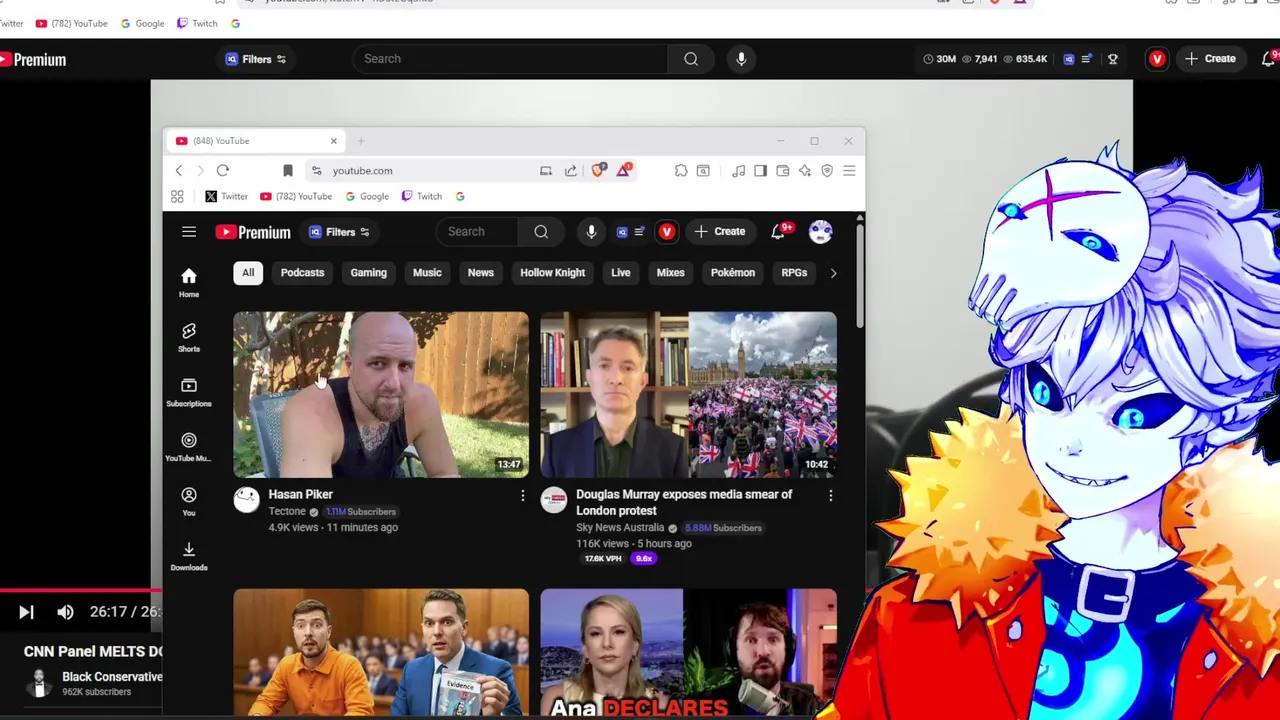This screenshot has height=720, width=1280.
Task: Click the VPN shield icon in inner toolbar
Action: (827, 171)
